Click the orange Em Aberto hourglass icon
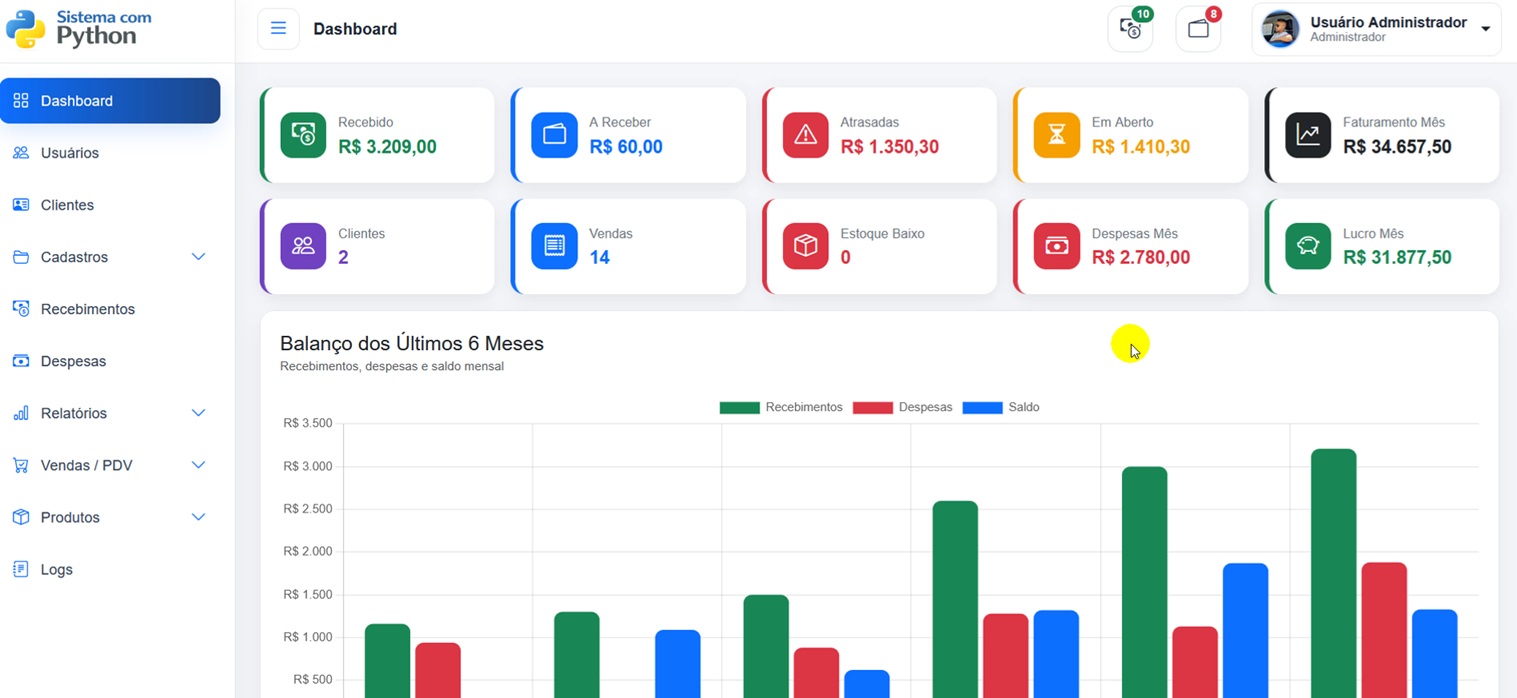The width and height of the screenshot is (1517, 698). (1057, 135)
